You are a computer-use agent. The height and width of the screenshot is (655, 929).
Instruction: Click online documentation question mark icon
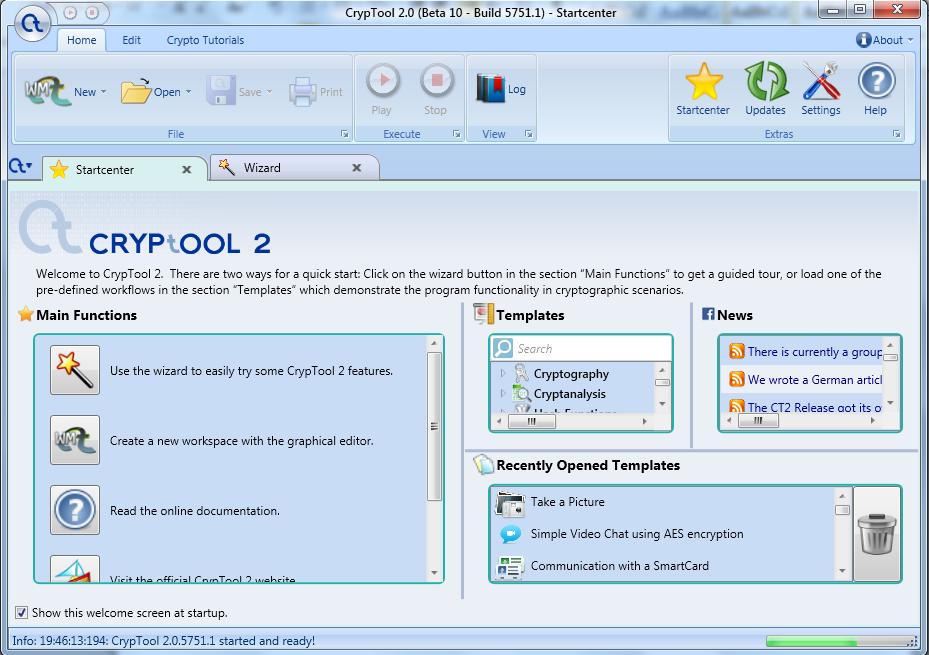pyautogui.click(x=75, y=510)
